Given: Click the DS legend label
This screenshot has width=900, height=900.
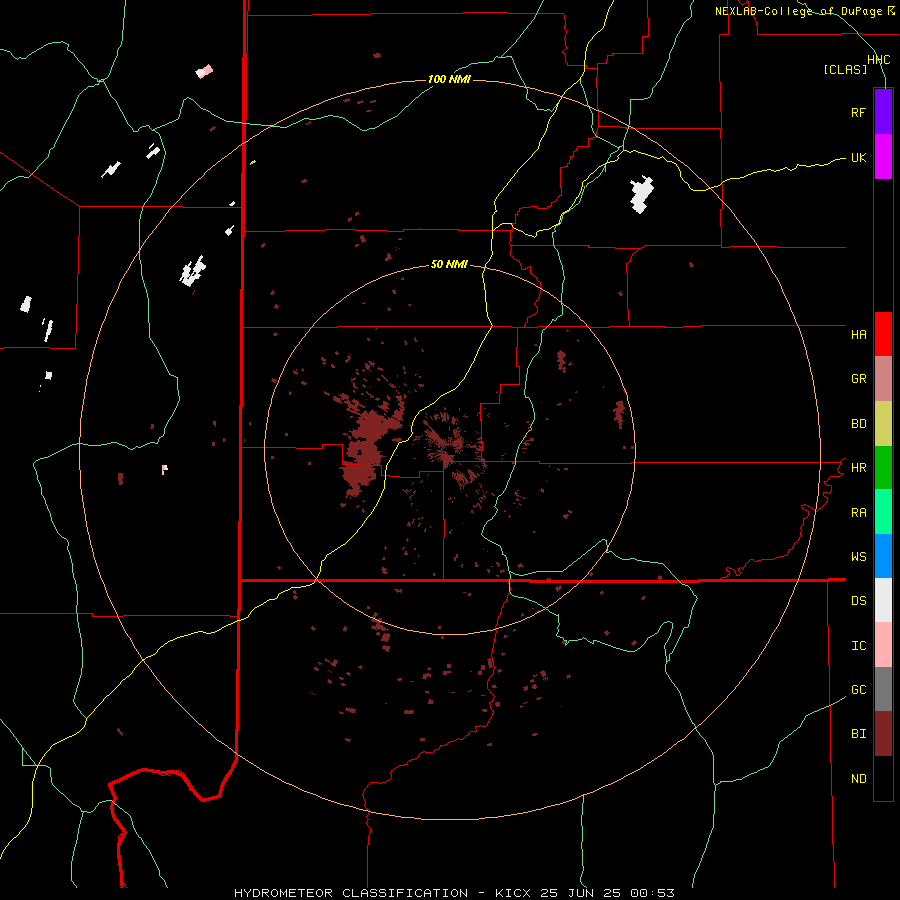Looking at the screenshot, I should coord(858,601).
